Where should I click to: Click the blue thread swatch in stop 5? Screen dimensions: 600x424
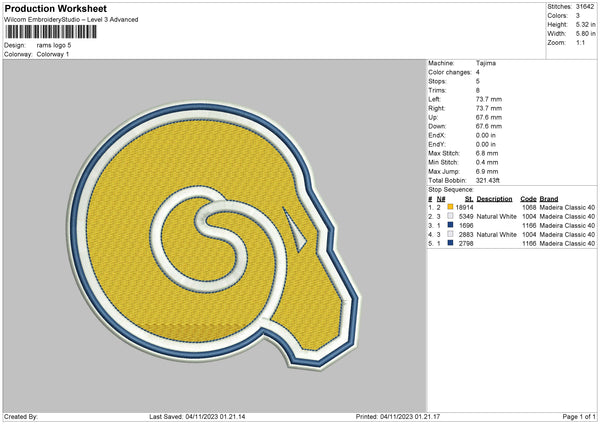point(451,243)
